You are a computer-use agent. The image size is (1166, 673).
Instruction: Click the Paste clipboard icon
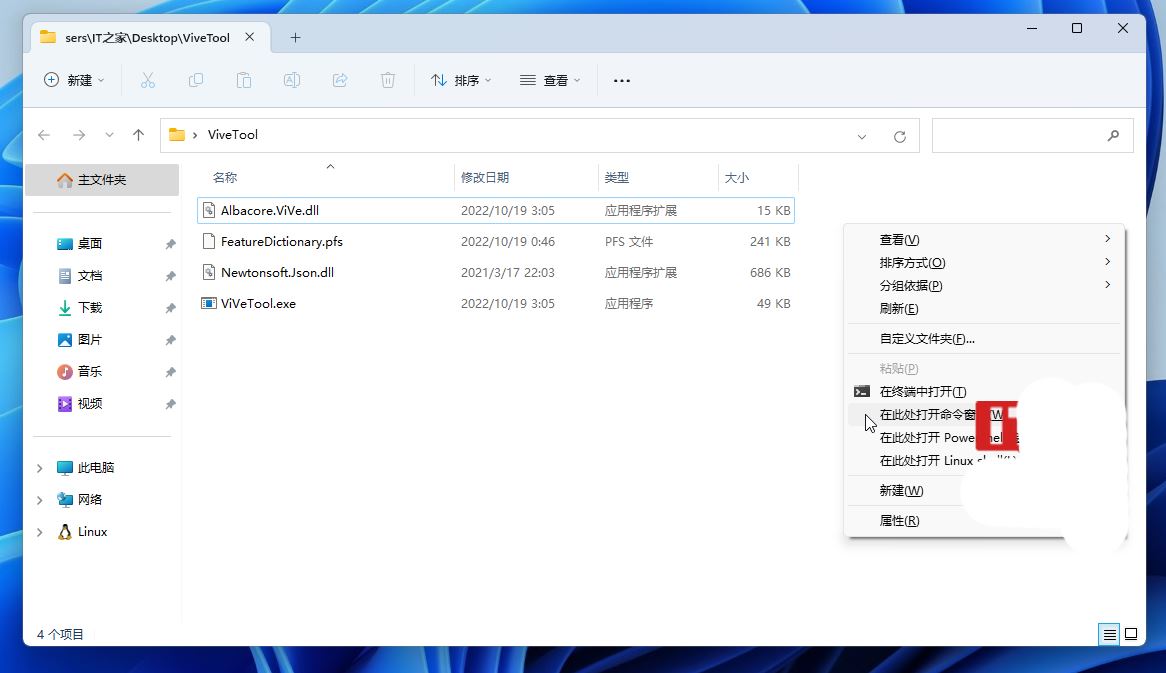244,80
